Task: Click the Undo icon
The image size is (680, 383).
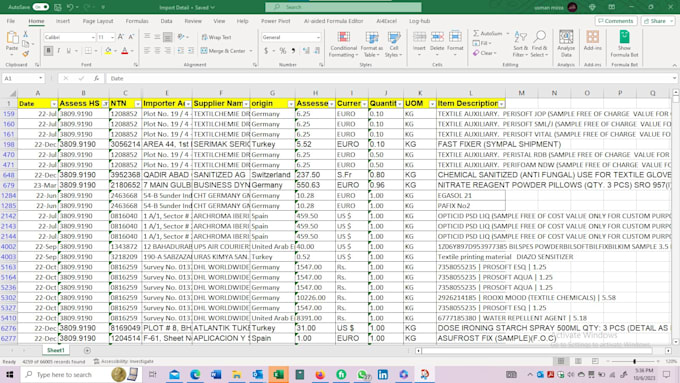Action: click(70, 7)
